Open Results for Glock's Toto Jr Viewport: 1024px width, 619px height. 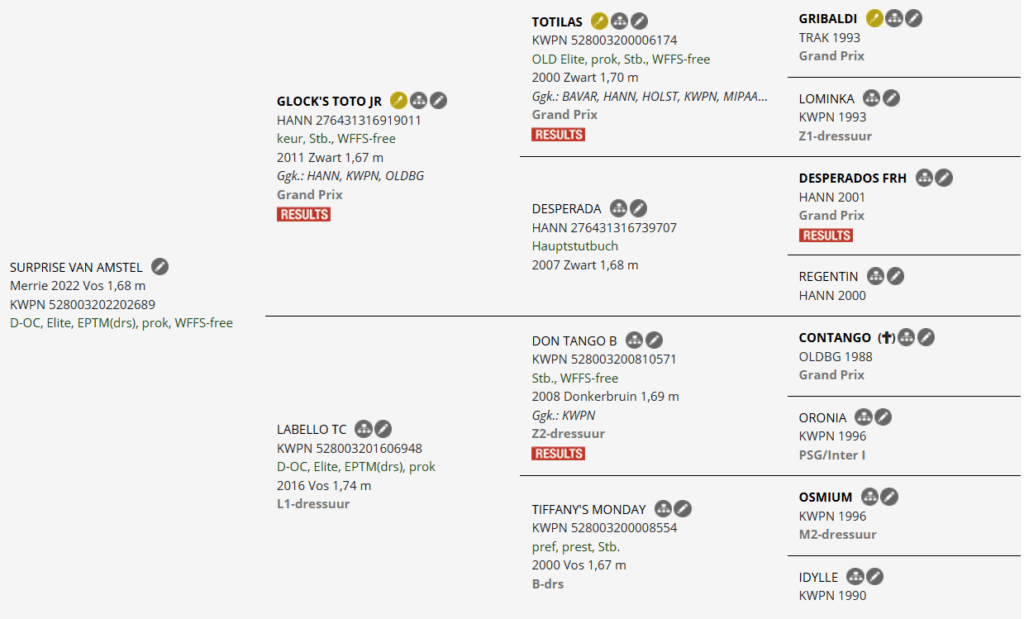tap(303, 214)
